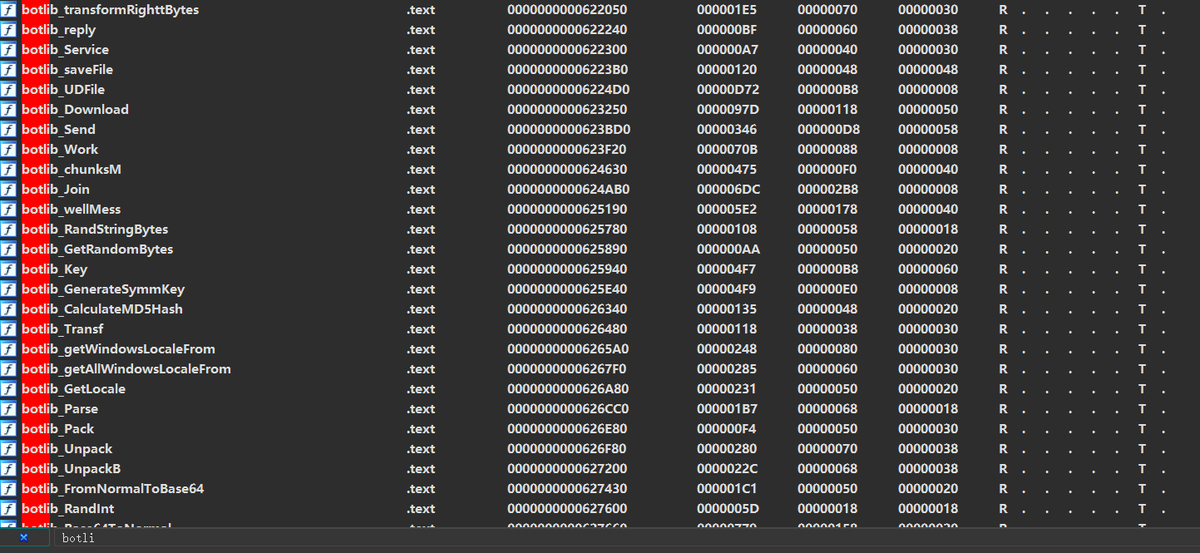Viewport: 1200px width, 553px height.
Task: Click address 0000000000622240
Action: 567,29
